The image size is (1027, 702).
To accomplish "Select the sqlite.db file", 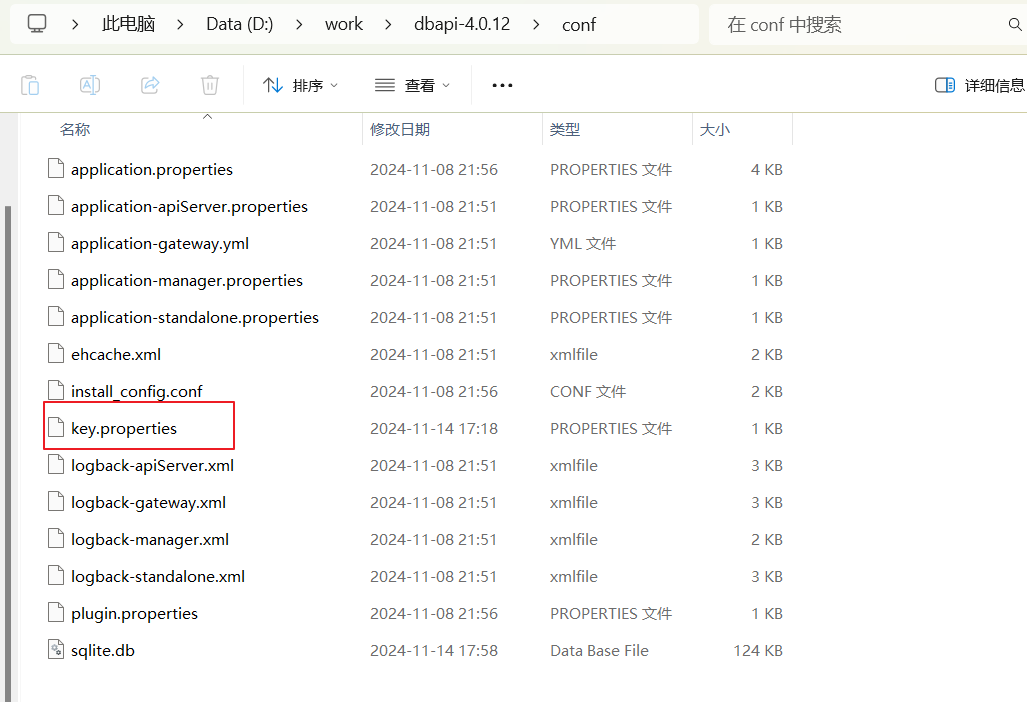I will [103, 650].
